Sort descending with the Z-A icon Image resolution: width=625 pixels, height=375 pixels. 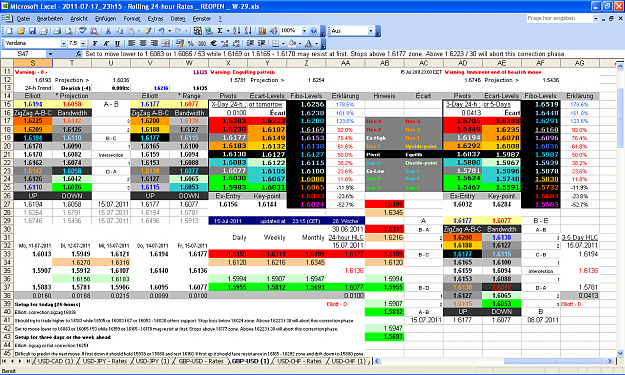point(248,31)
